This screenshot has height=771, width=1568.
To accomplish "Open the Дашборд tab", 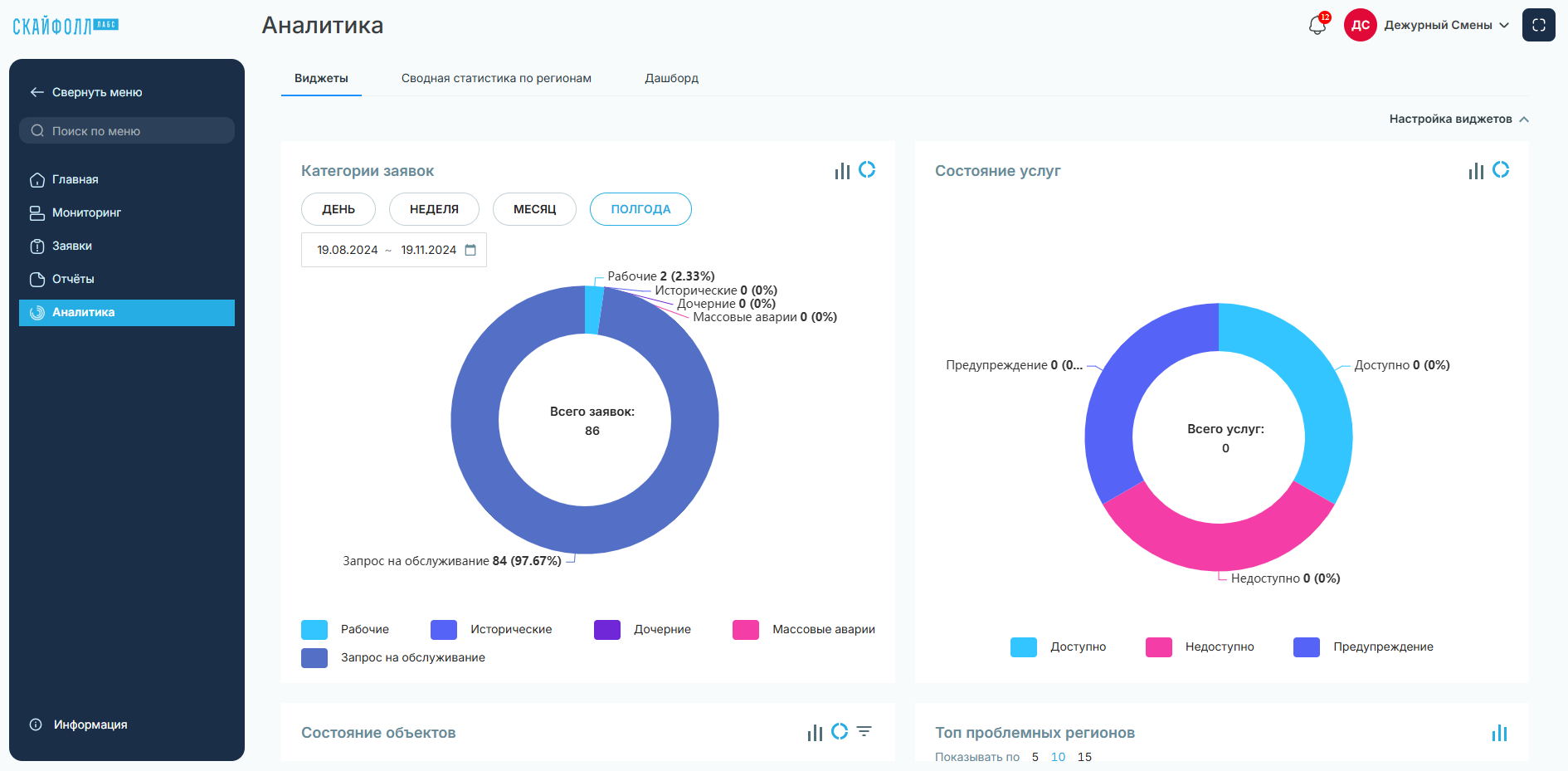I will 672,78.
